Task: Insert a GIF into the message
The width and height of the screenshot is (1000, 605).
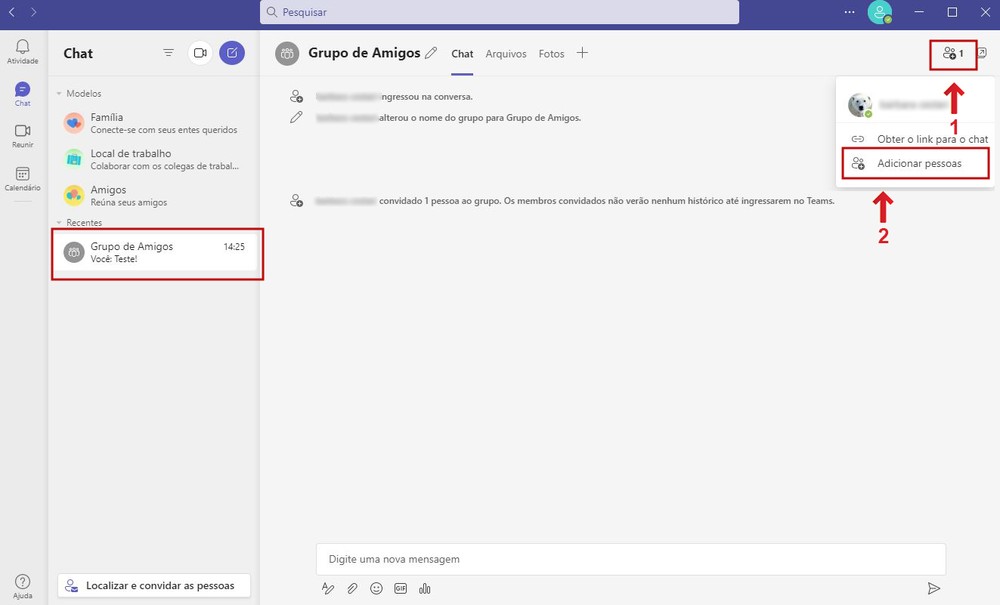Action: pyautogui.click(x=400, y=588)
